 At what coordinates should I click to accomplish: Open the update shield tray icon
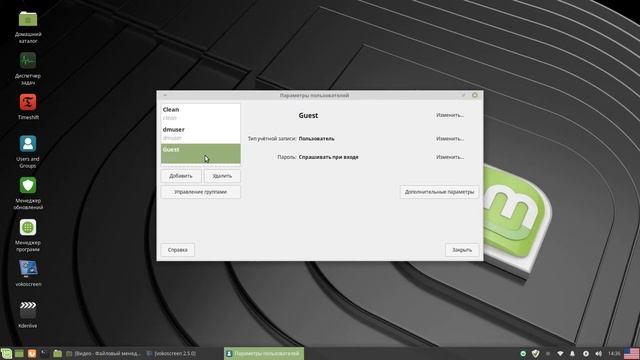click(x=535, y=353)
